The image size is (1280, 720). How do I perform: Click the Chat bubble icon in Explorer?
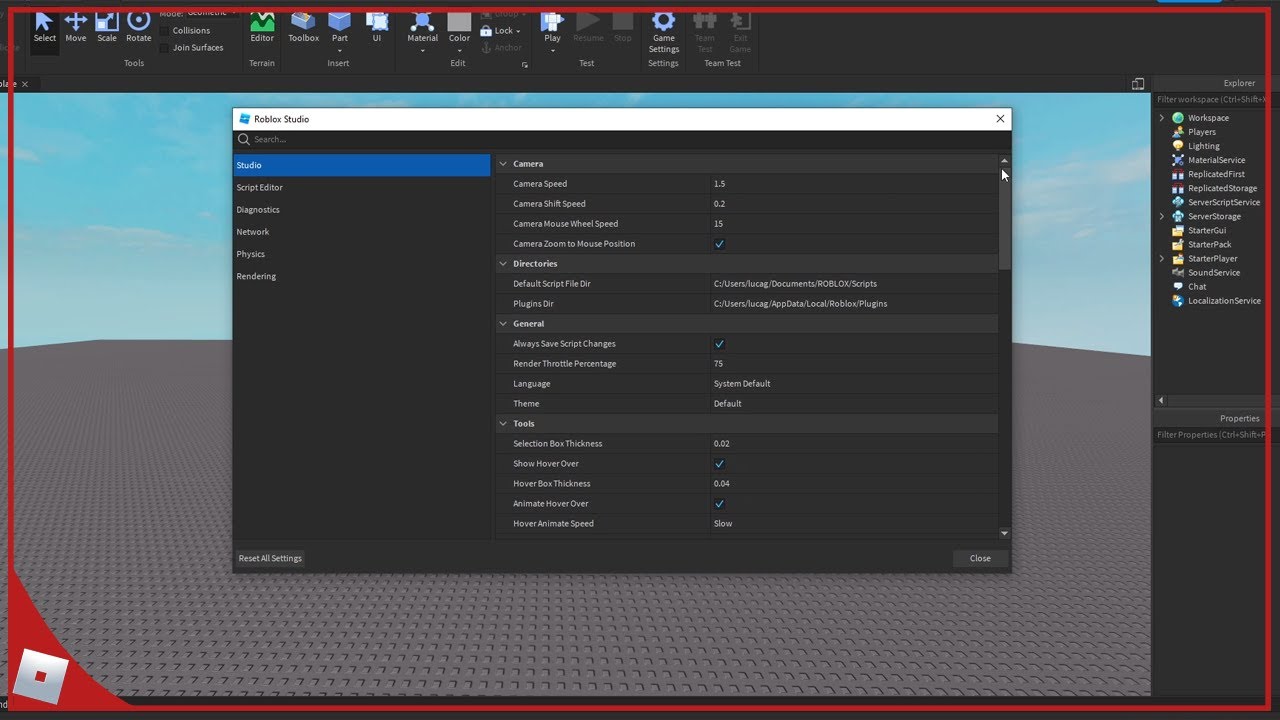(1178, 286)
